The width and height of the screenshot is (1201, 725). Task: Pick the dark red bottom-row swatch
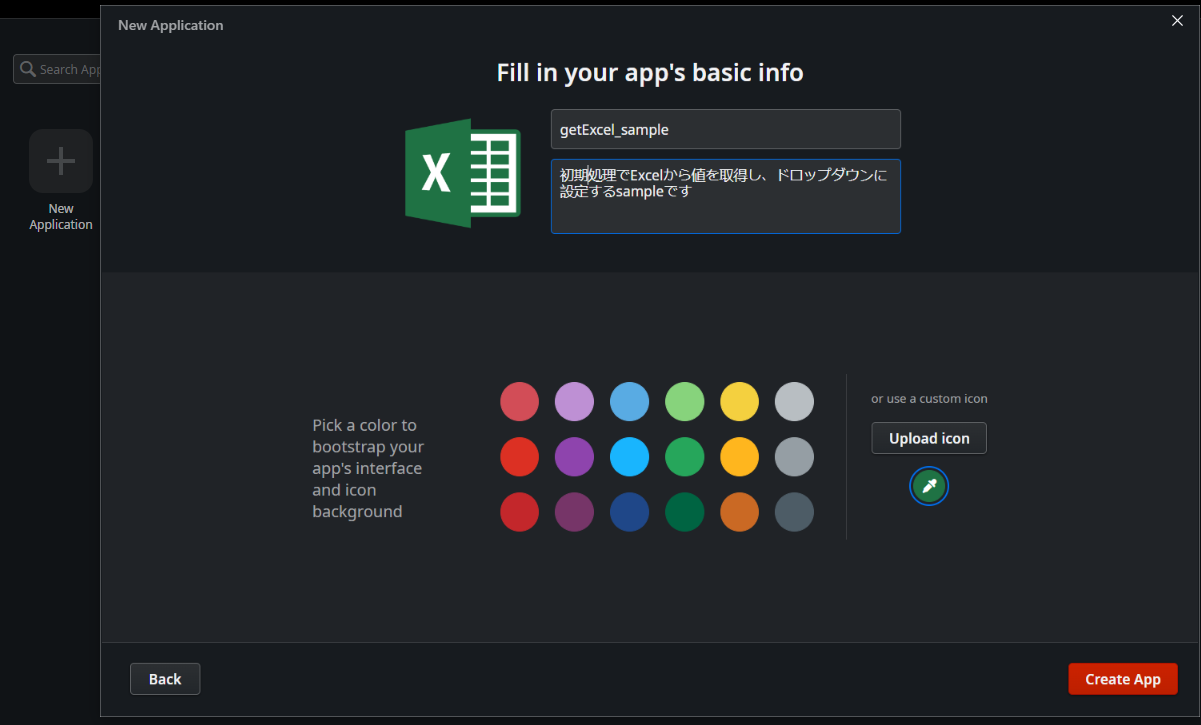pyautogui.click(x=520, y=512)
